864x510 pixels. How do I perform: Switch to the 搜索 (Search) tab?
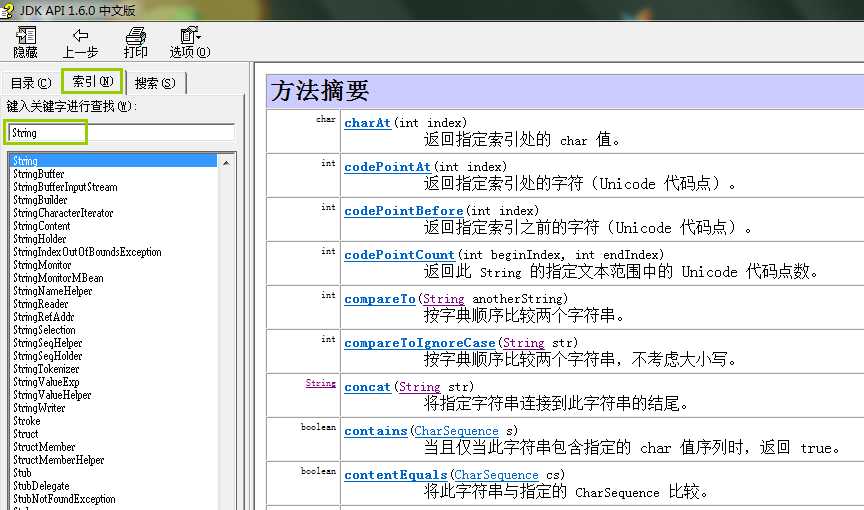155,83
